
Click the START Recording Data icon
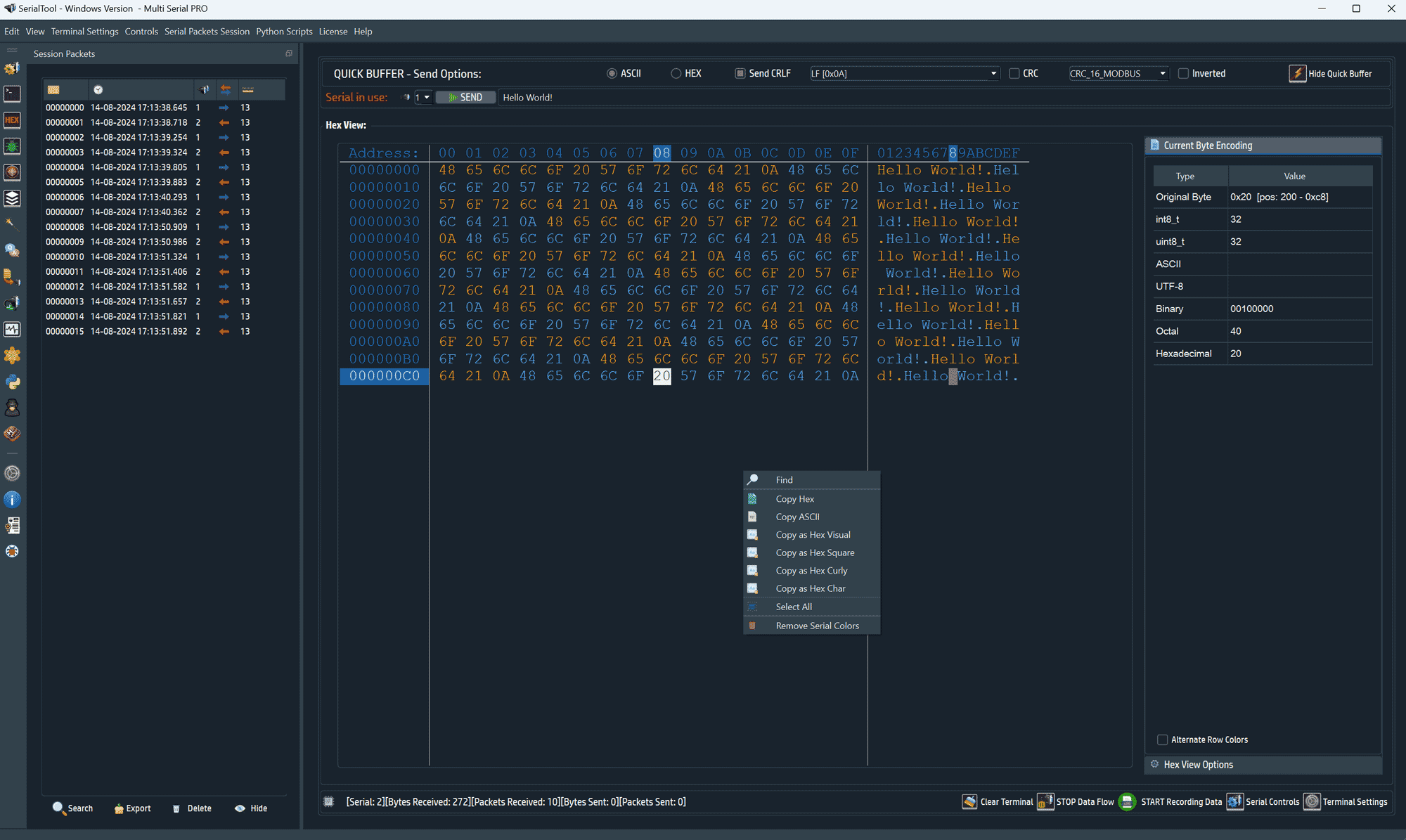pos(1127,801)
